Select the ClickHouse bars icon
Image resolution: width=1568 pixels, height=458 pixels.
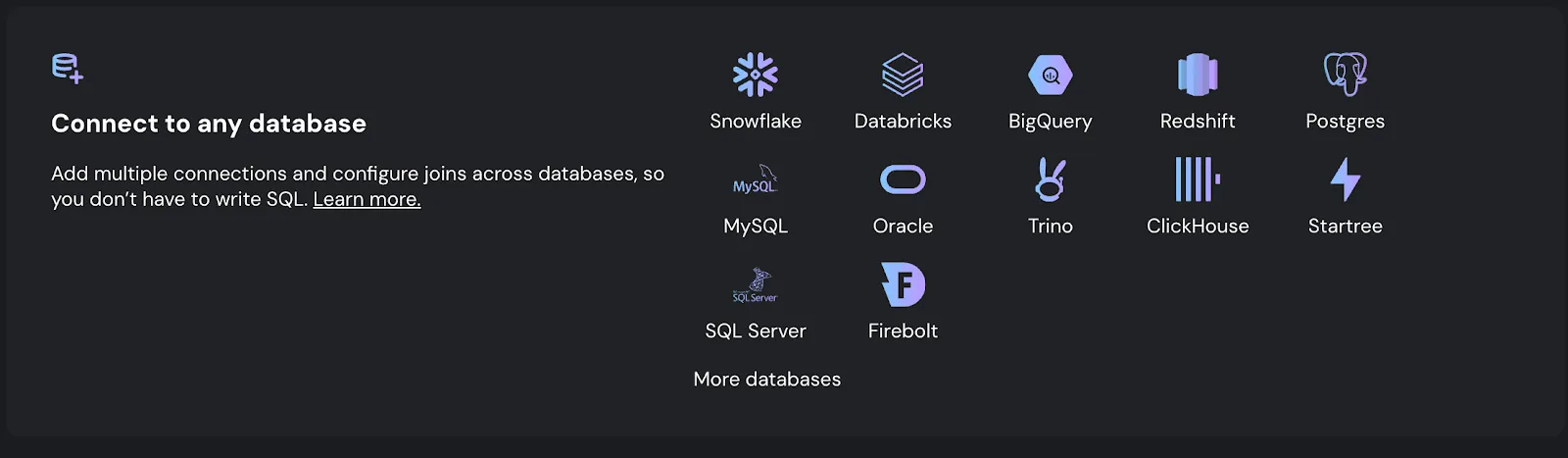coord(1198,179)
